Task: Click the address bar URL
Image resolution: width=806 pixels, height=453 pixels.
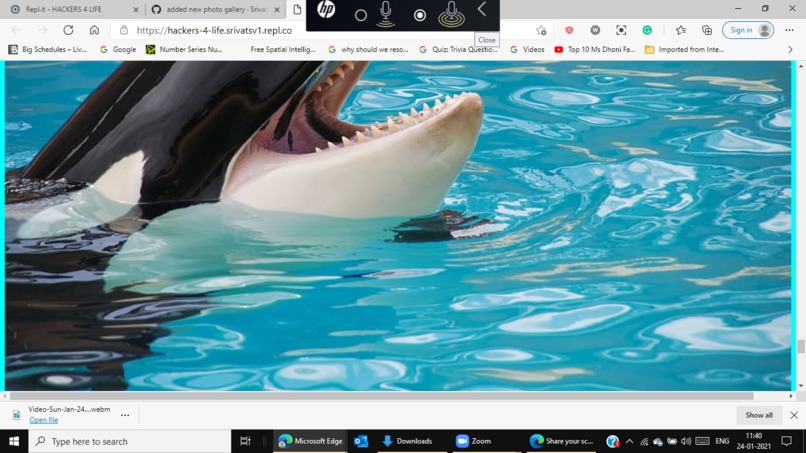Action: pyautogui.click(x=214, y=30)
